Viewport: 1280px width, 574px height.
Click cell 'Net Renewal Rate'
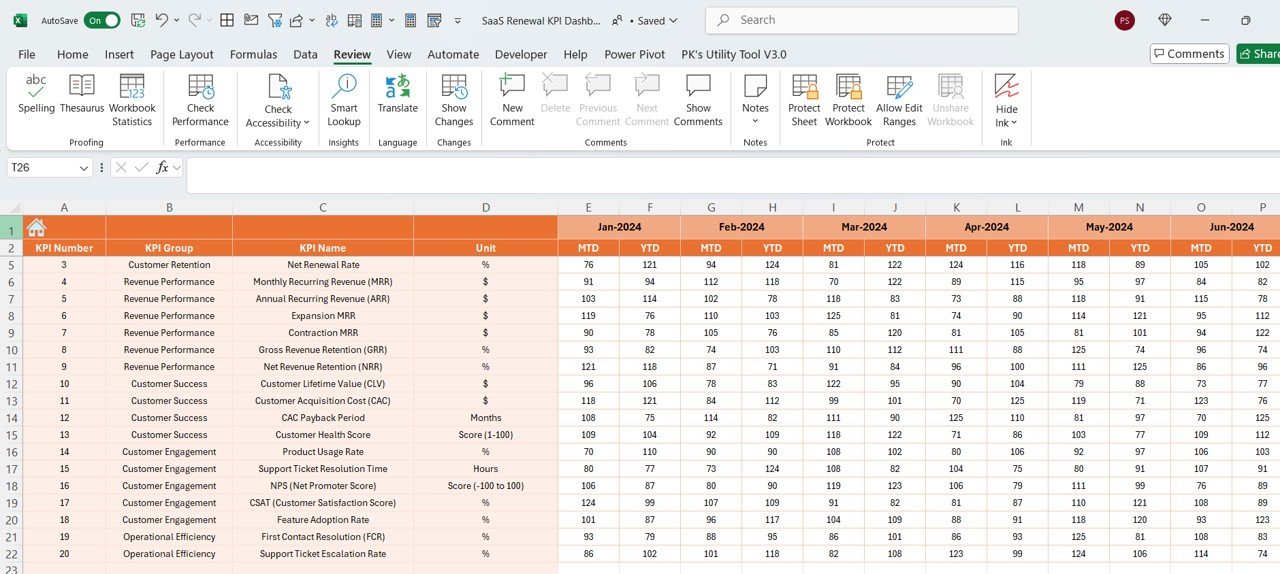[323, 265]
